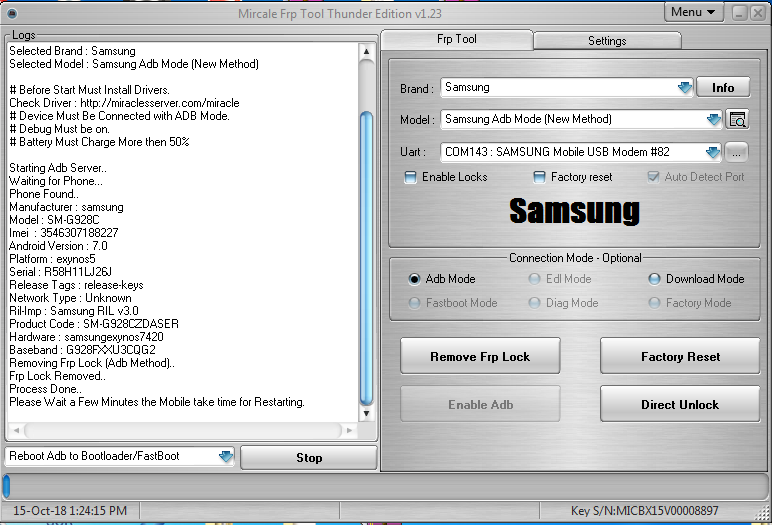Click the Direct Unlock button
The height and width of the screenshot is (525, 772).
click(x=680, y=404)
